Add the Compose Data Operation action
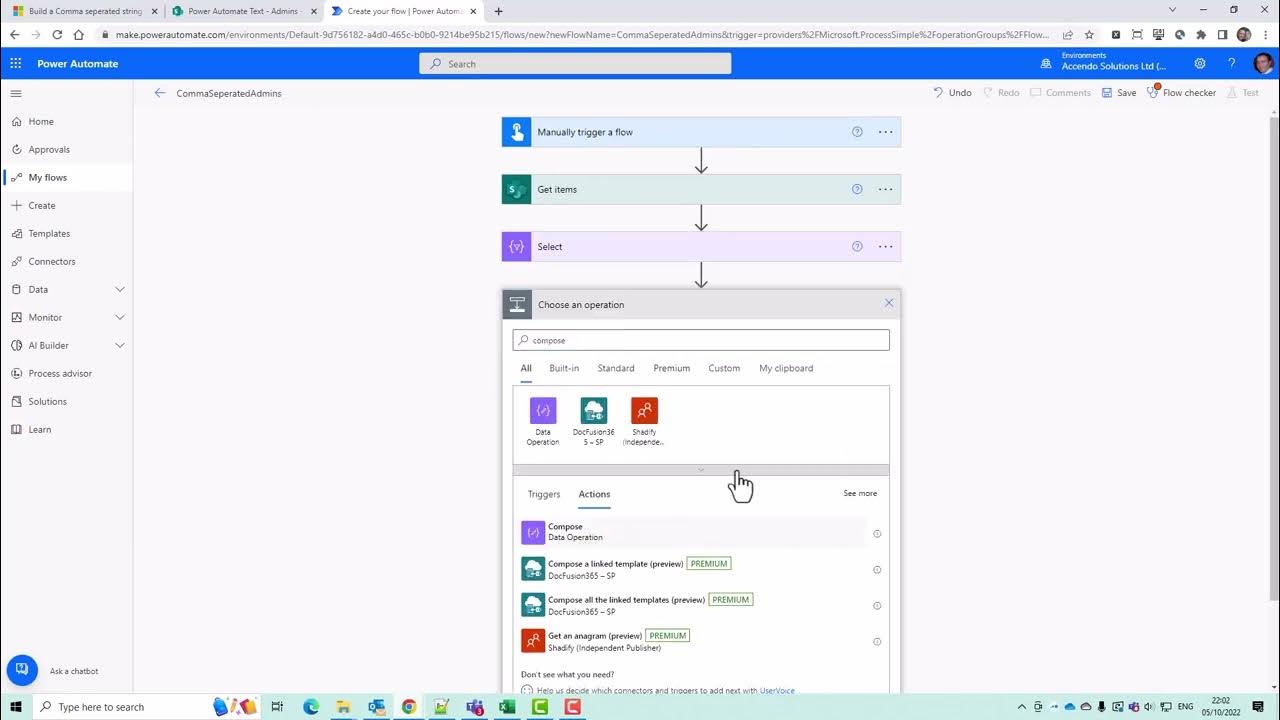This screenshot has height=720, width=1280. 693,533
